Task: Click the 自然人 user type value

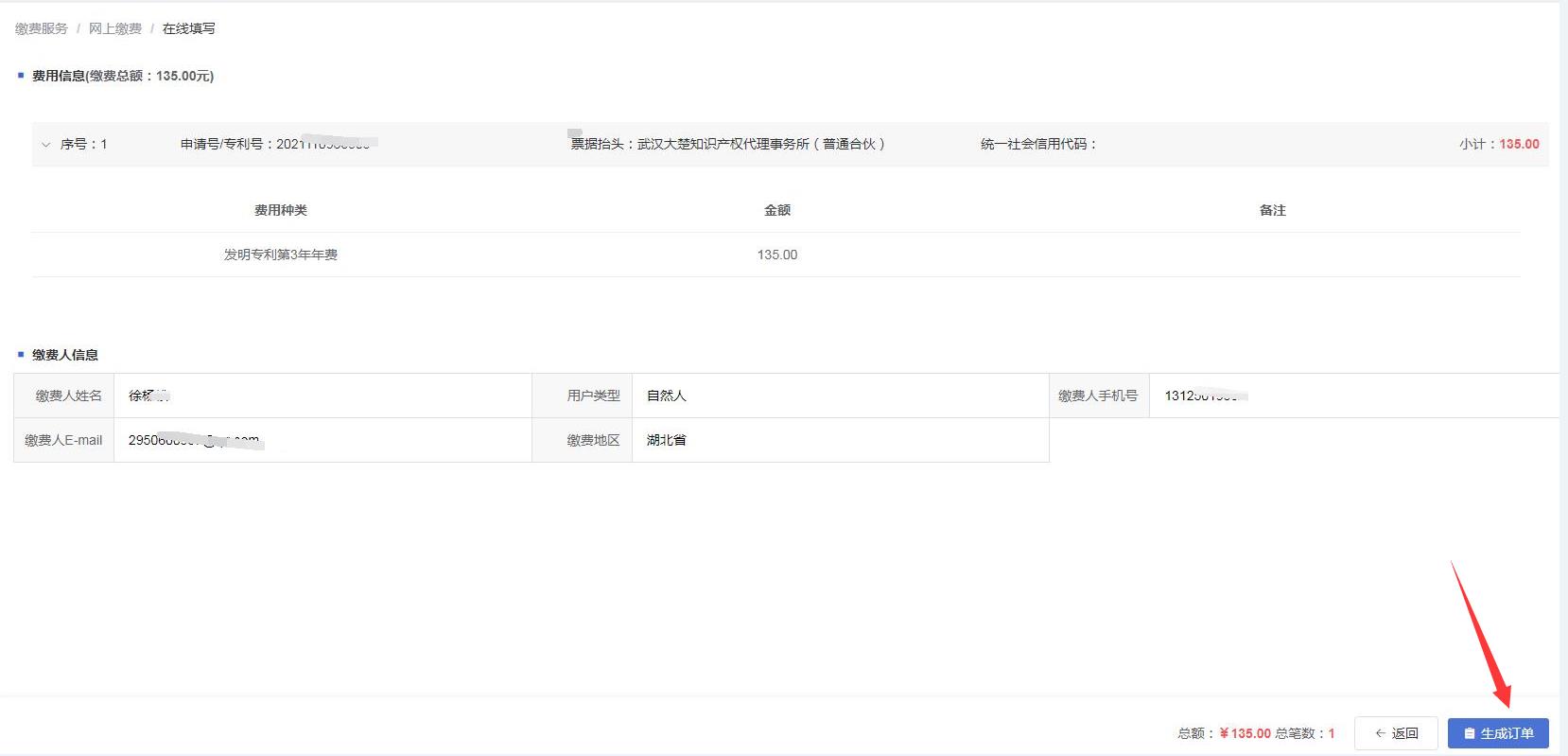Action: (x=667, y=396)
